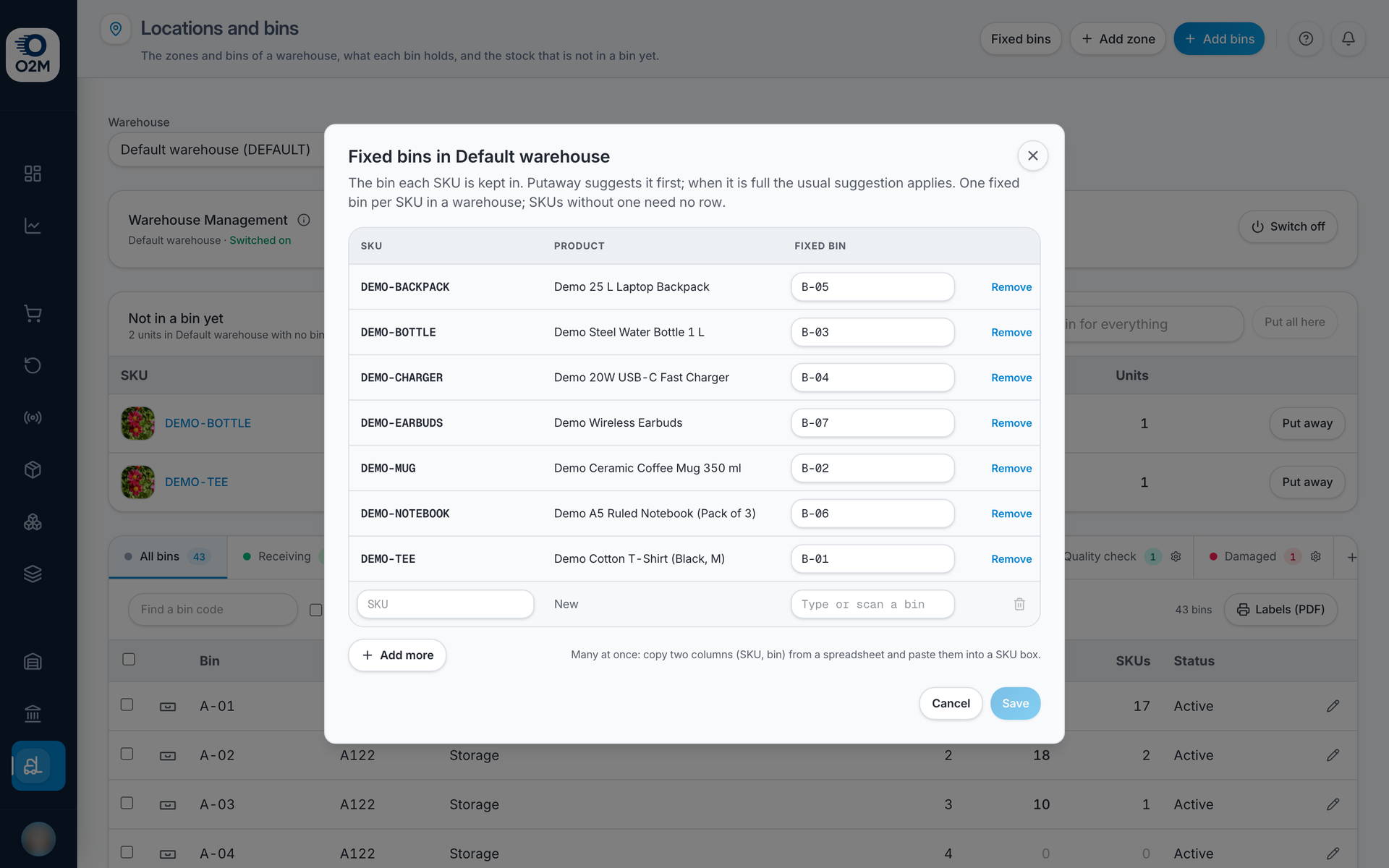Open the DEMO-BOTTLE product thumbnail
Viewport: 1389px width, 868px height.
[x=137, y=423]
